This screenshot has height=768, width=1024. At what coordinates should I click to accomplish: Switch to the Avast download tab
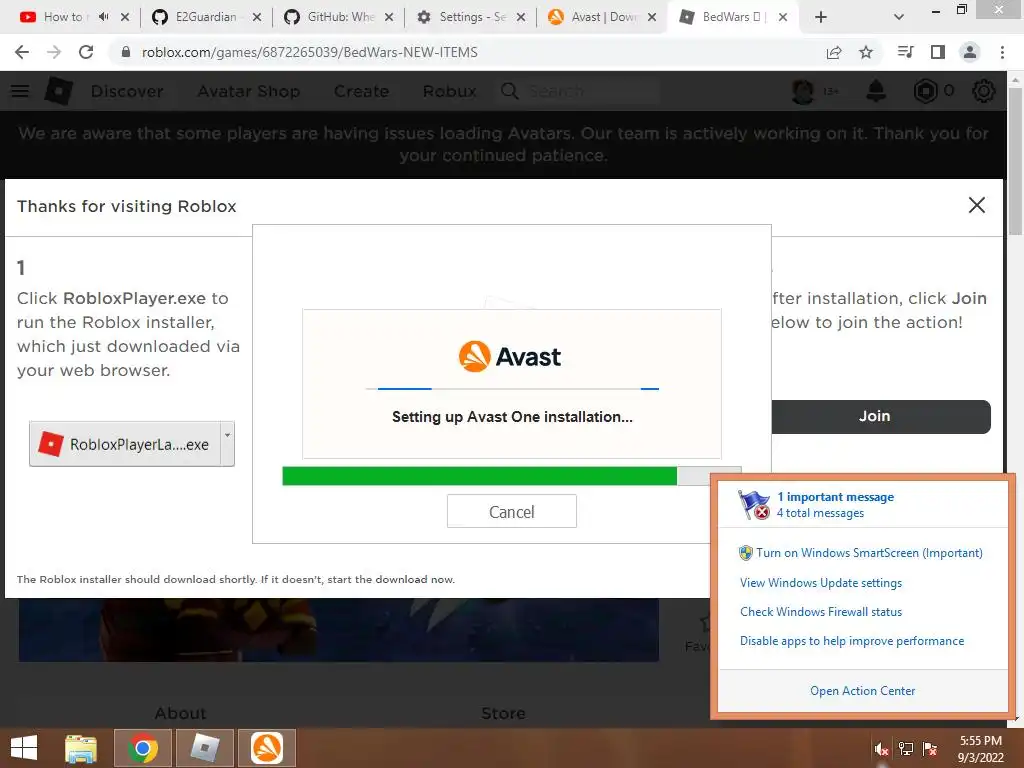(x=602, y=17)
